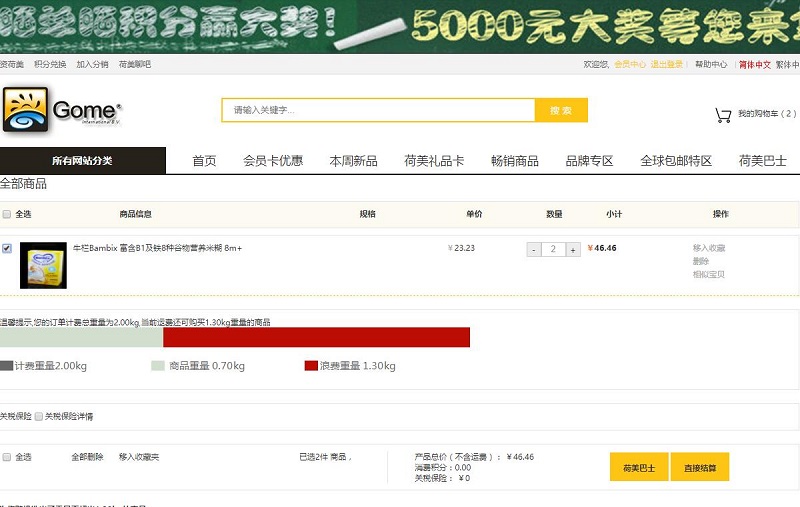Open 积分兑换 top link
This screenshot has width=800, height=507.
click(x=50, y=64)
